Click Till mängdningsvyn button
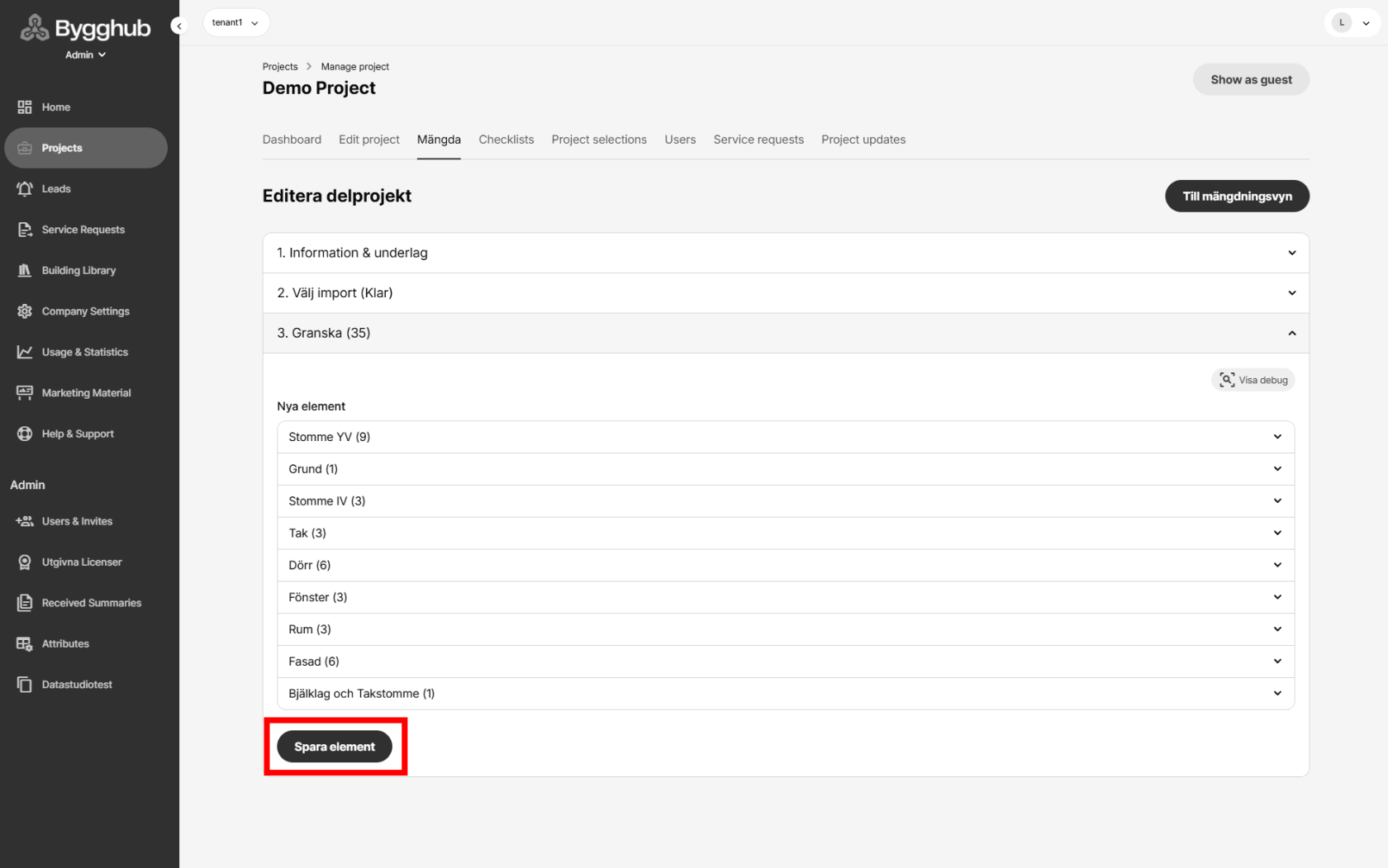The image size is (1388, 868). pyautogui.click(x=1236, y=197)
